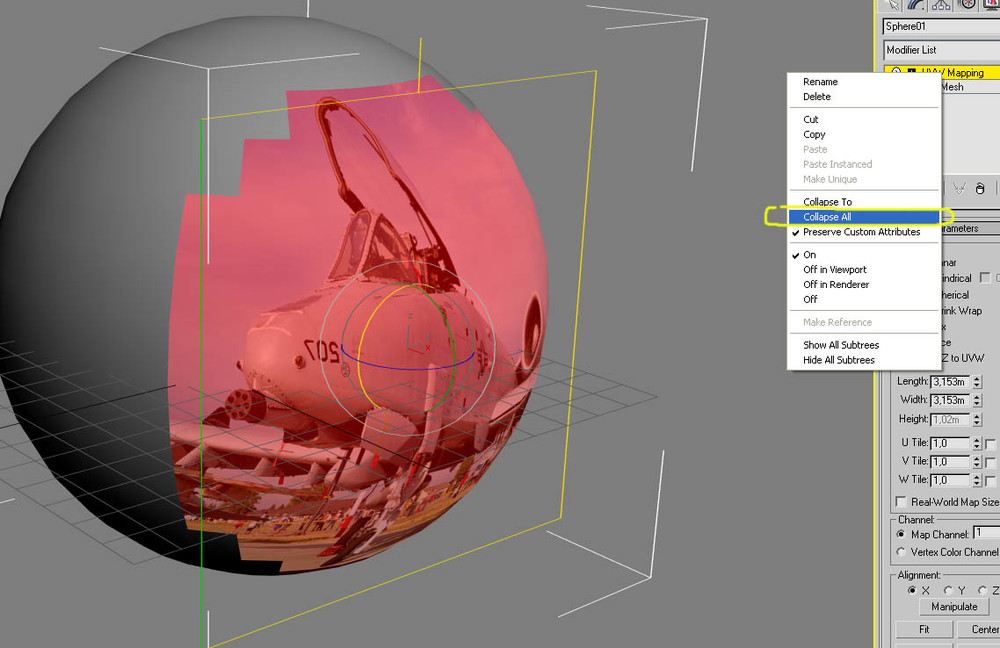Open the Display panel tab icon

(x=992, y=4)
